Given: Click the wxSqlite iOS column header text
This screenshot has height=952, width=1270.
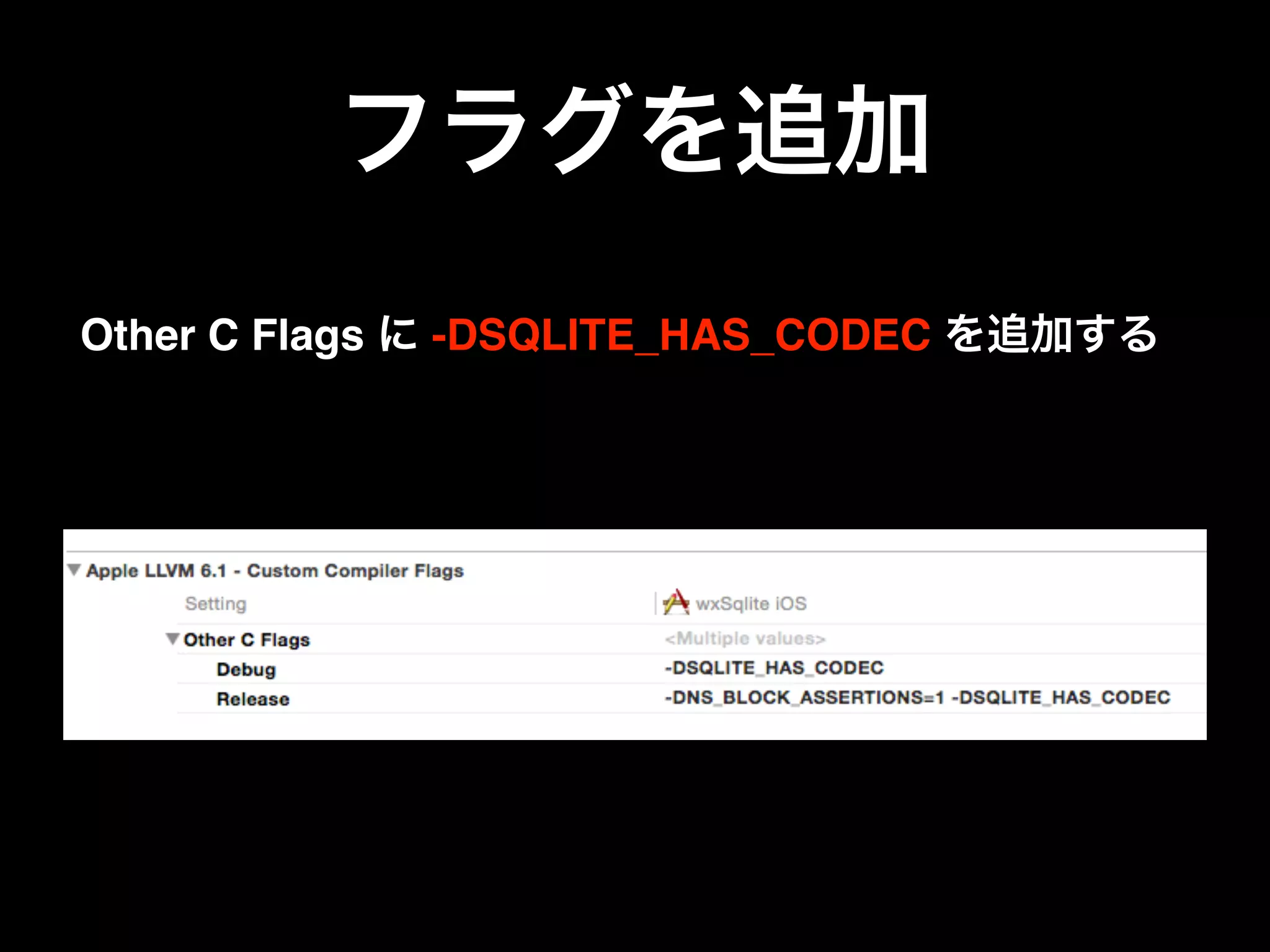Looking at the screenshot, I should (x=751, y=603).
